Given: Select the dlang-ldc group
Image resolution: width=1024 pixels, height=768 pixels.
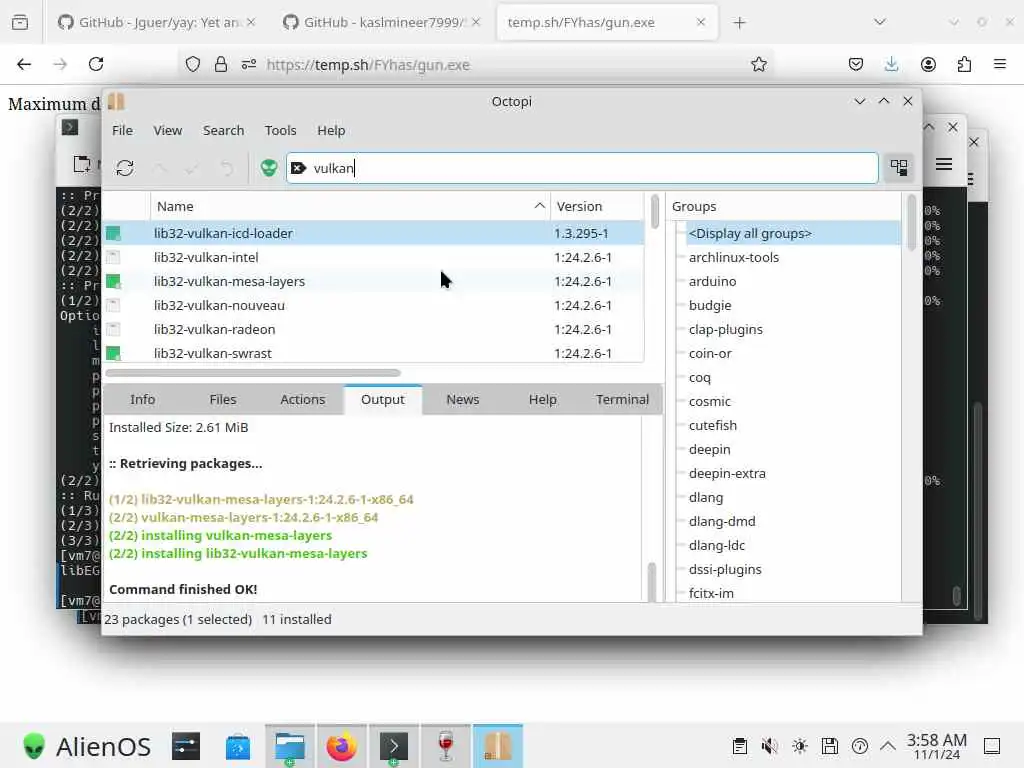Looking at the screenshot, I should (x=716, y=545).
